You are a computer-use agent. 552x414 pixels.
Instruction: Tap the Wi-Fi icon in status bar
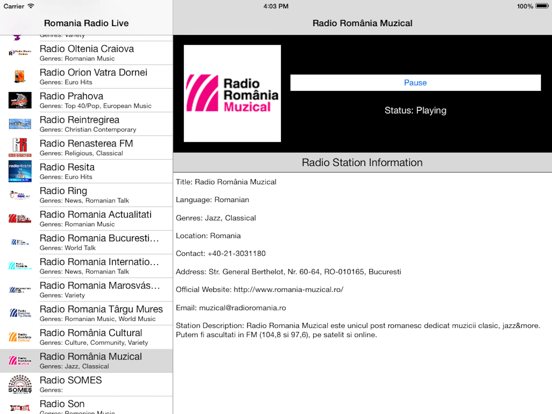tap(31, 6)
